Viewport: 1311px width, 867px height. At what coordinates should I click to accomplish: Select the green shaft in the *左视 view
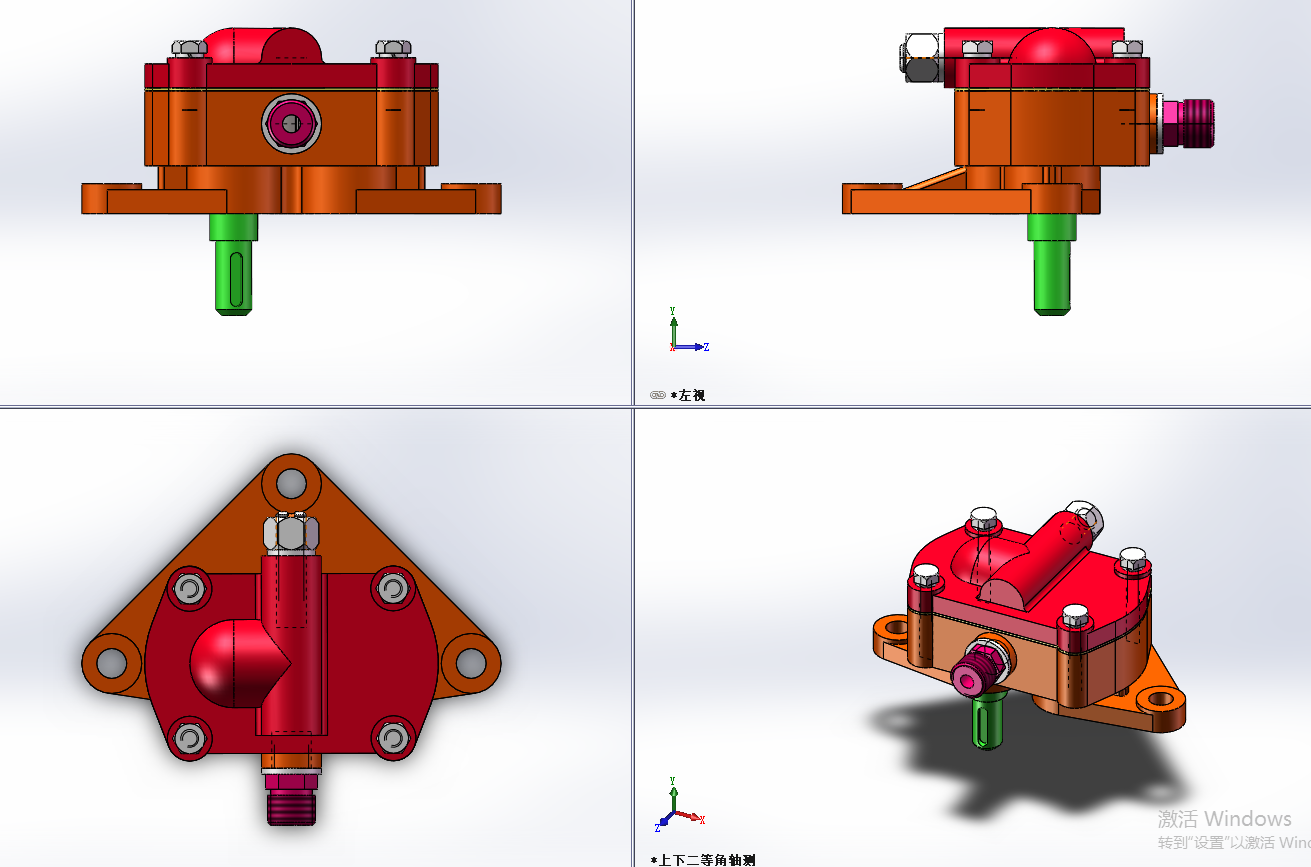(x=1052, y=265)
